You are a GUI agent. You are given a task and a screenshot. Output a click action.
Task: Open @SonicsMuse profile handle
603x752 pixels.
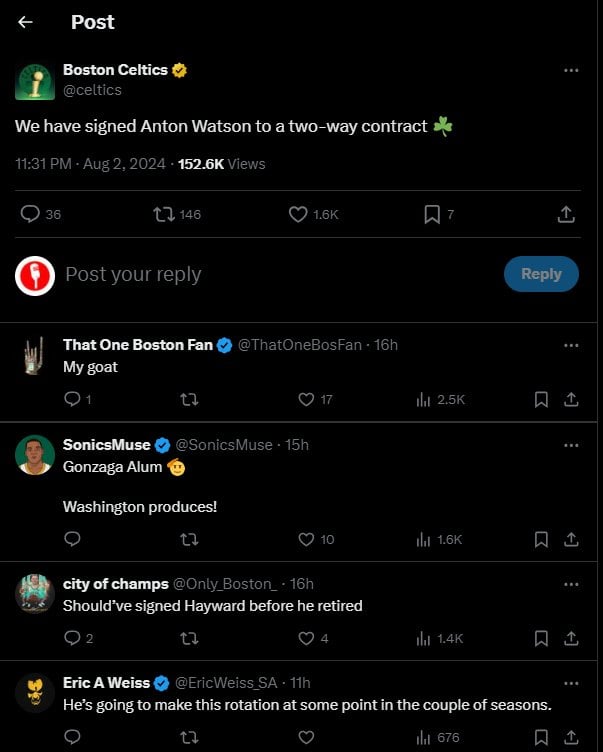tap(223, 445)
